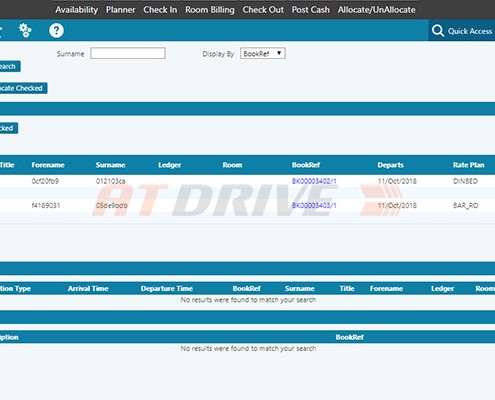Open Post Cash
495x400 pixels.
pyautogui.click(x=310, y=10)
